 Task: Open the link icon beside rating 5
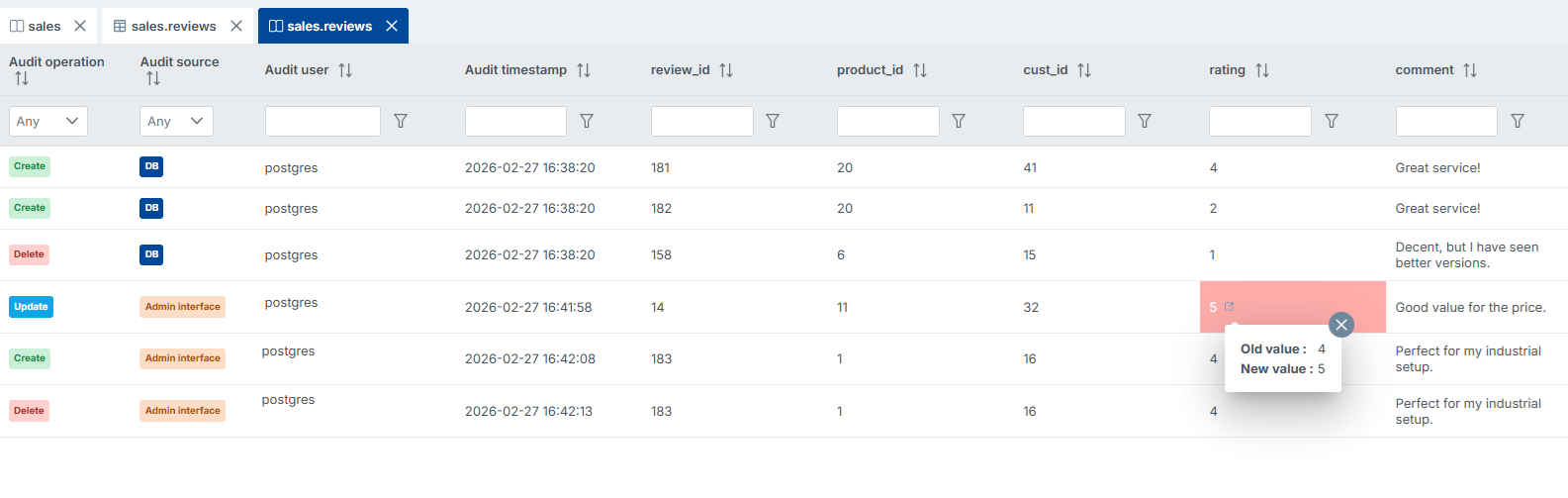pyautogui.click(x=1230, y=307)
